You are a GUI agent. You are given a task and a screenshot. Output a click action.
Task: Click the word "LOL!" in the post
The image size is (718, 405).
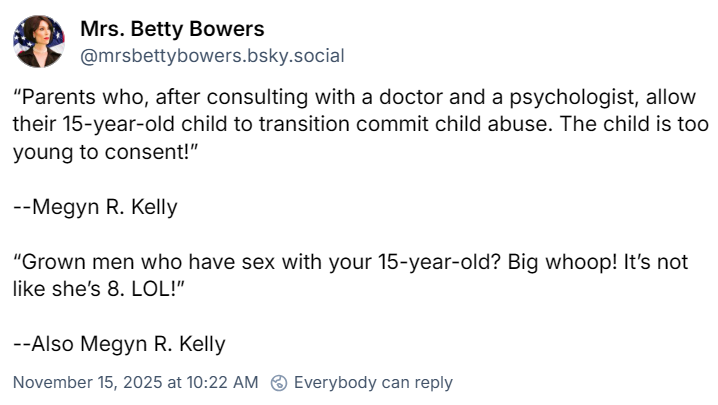(168, 289)
